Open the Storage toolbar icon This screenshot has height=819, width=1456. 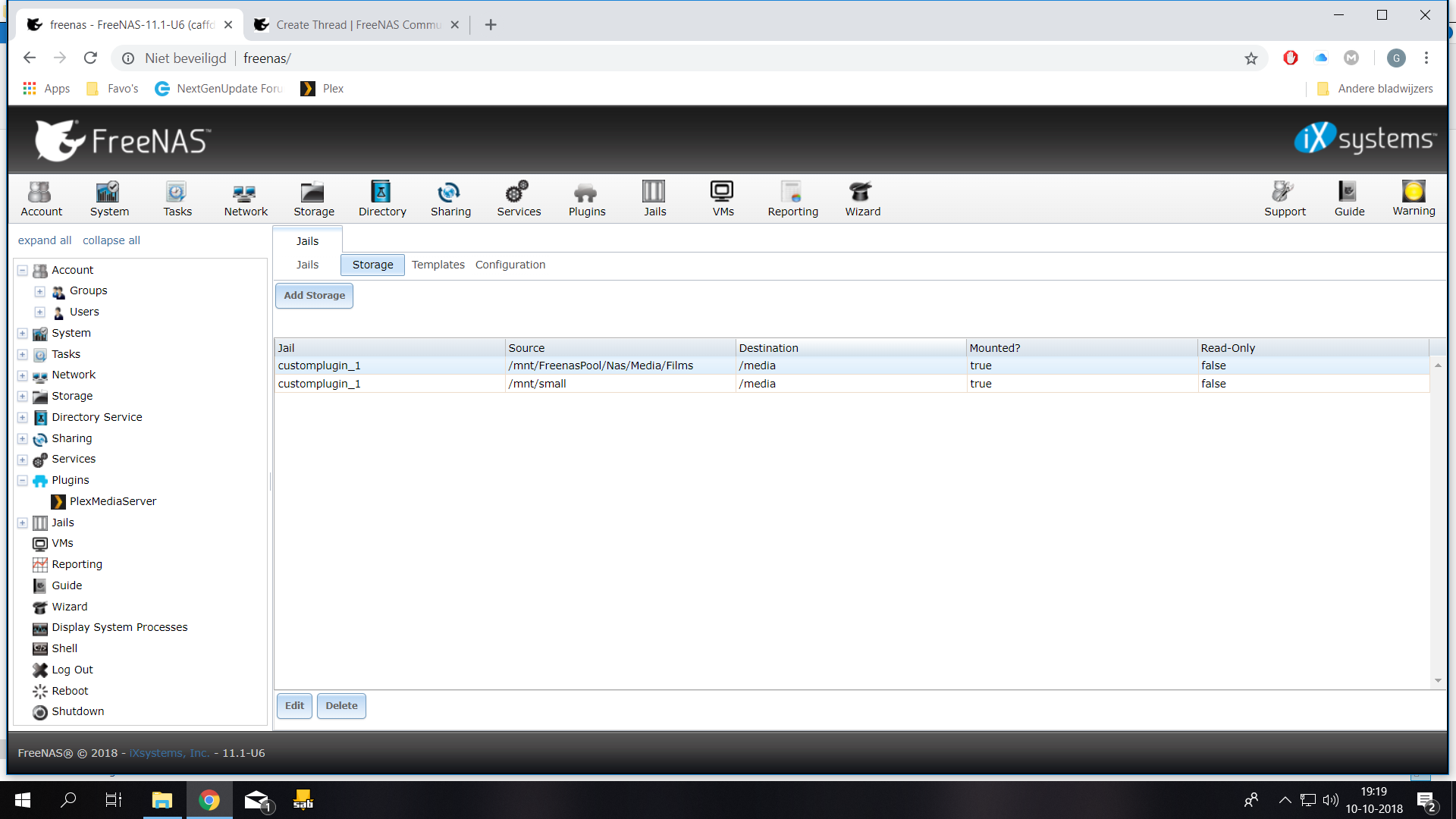[x=314, y=199]
